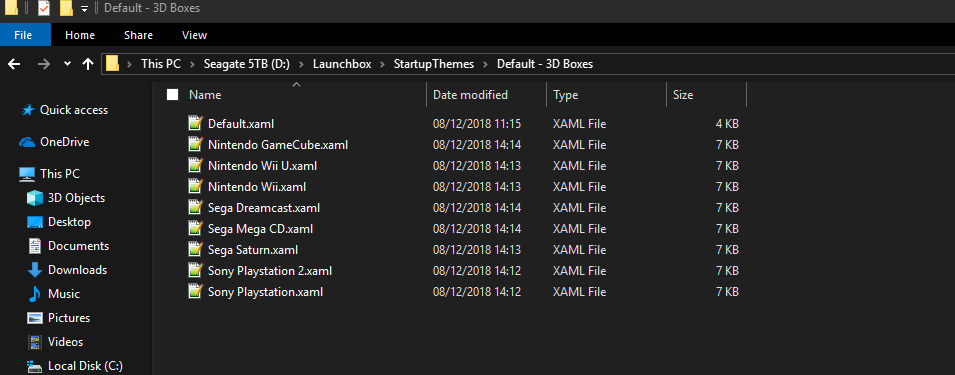The height and width of the screenshot is (375, 955).
Task: Open Desktop folder in sidebar
Action: click(69, 222)
